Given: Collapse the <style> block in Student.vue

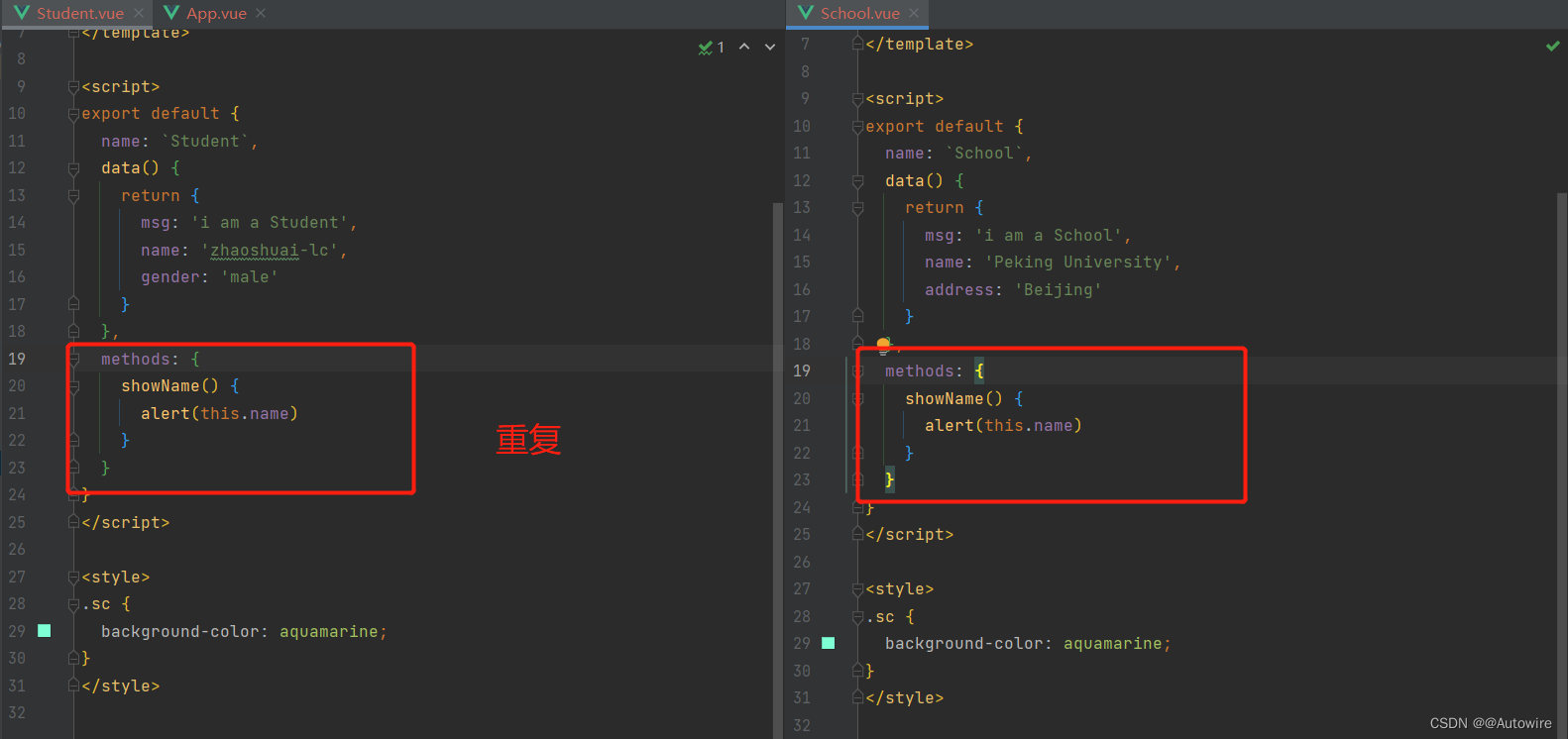Looking at the screenshot, I should (73, 578).
